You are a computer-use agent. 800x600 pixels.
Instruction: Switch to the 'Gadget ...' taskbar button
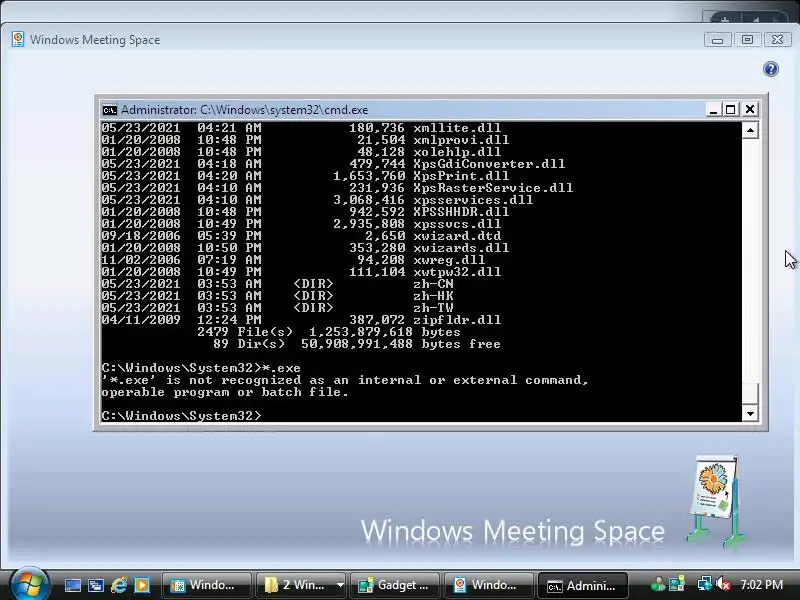click(394, 585)
